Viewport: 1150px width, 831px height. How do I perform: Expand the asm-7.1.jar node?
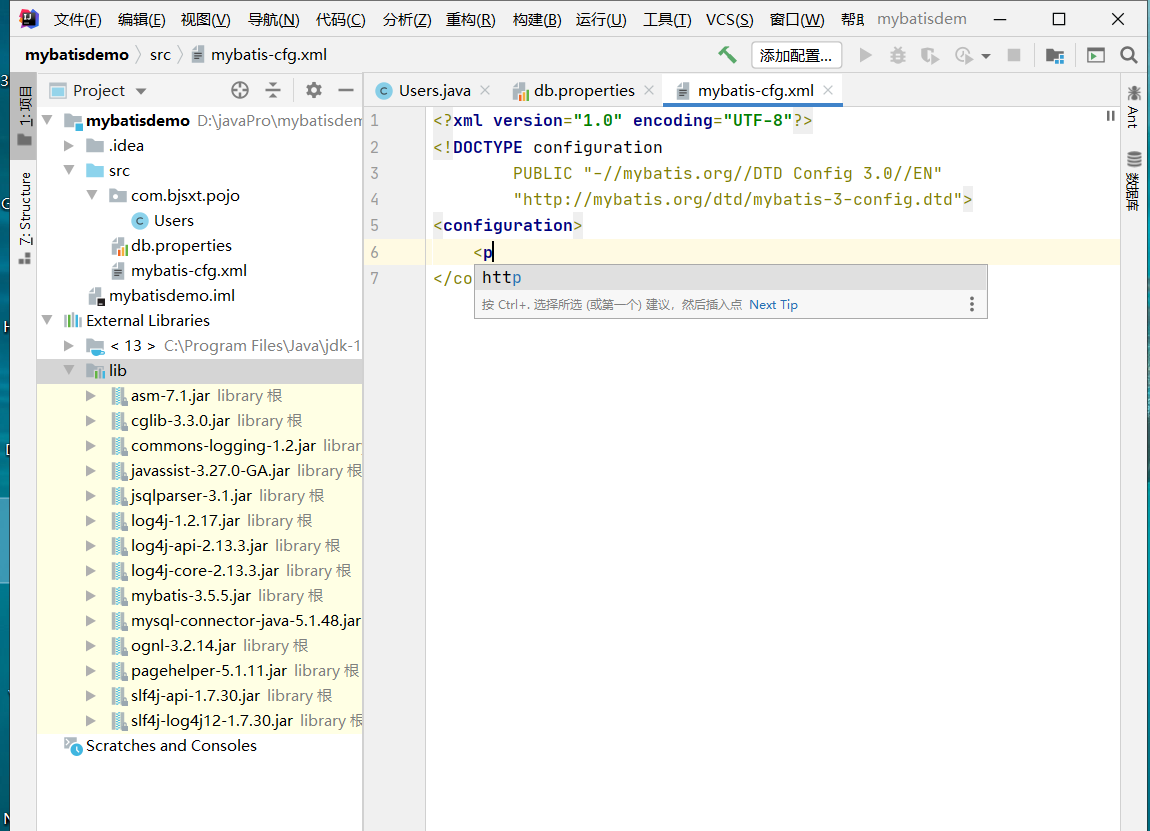(x=91, y=395)
